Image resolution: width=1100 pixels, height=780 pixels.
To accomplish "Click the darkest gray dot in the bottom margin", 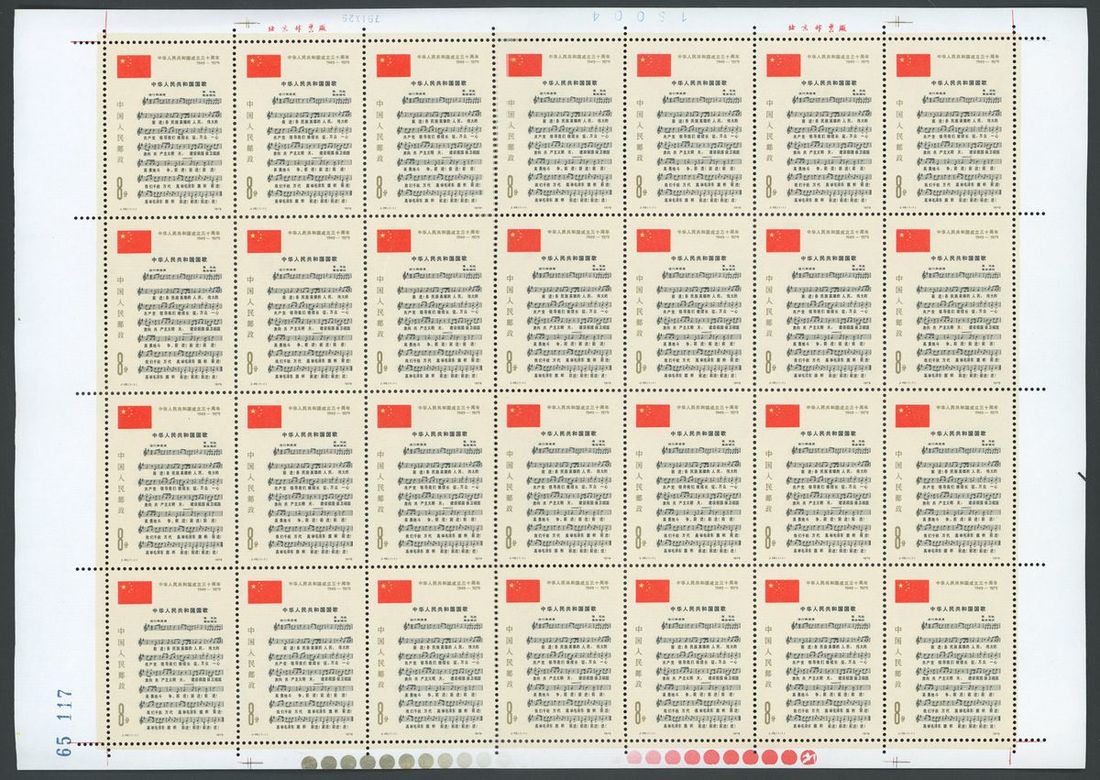I will [310, 763].
